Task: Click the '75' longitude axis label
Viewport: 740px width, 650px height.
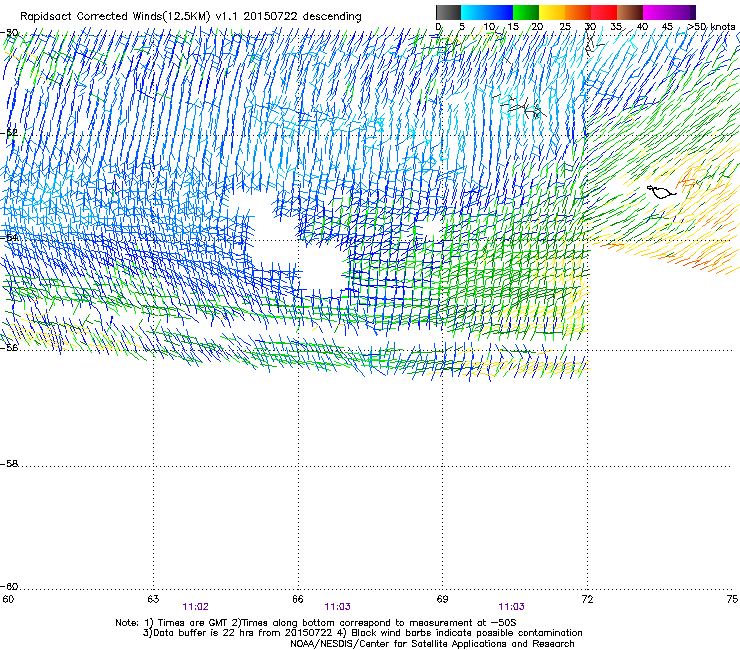Action: (x=732, y=599)
